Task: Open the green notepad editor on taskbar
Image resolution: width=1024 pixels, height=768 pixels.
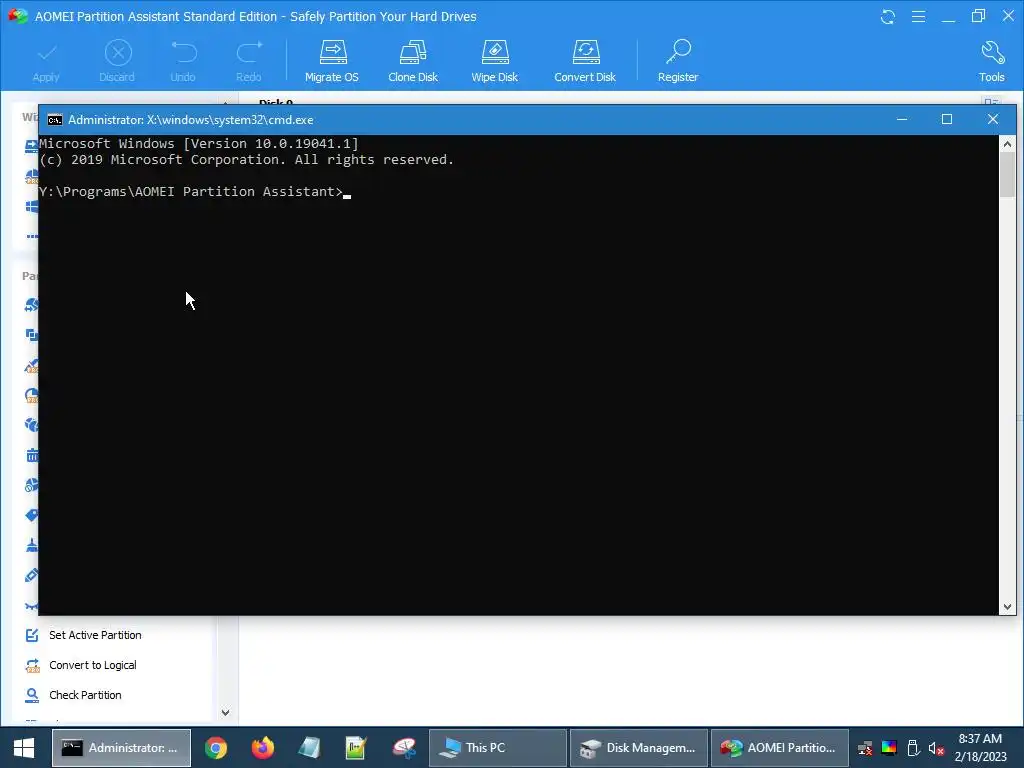Action: pos(356,748)
